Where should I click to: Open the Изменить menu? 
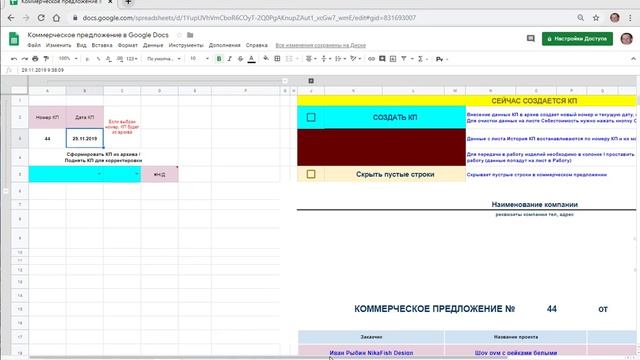point(58,45)
